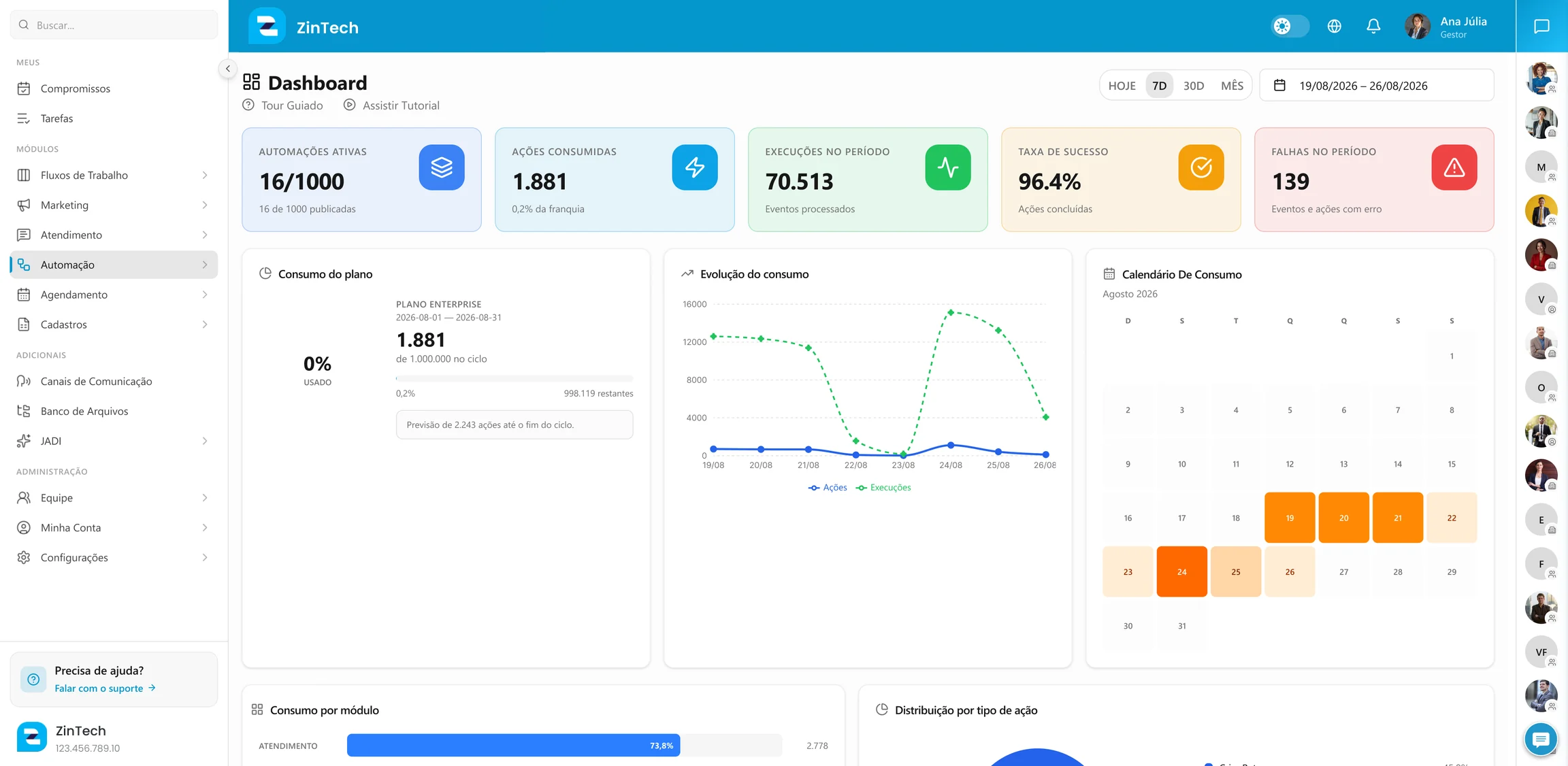Click the Dashboard grid icon
1568x766 pixels.
[x=251, y=82]
